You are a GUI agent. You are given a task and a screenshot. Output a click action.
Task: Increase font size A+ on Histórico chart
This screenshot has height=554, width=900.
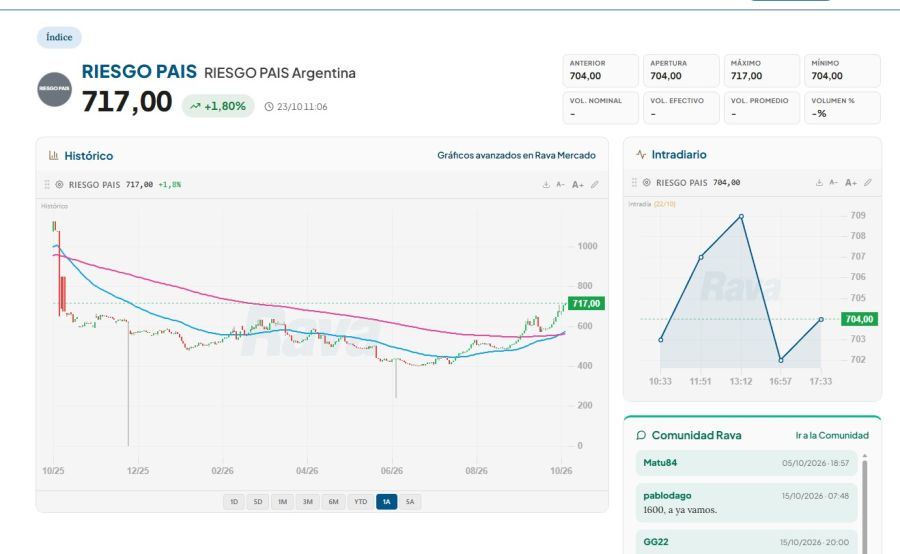pyautogui.click(x=578, y=184)
